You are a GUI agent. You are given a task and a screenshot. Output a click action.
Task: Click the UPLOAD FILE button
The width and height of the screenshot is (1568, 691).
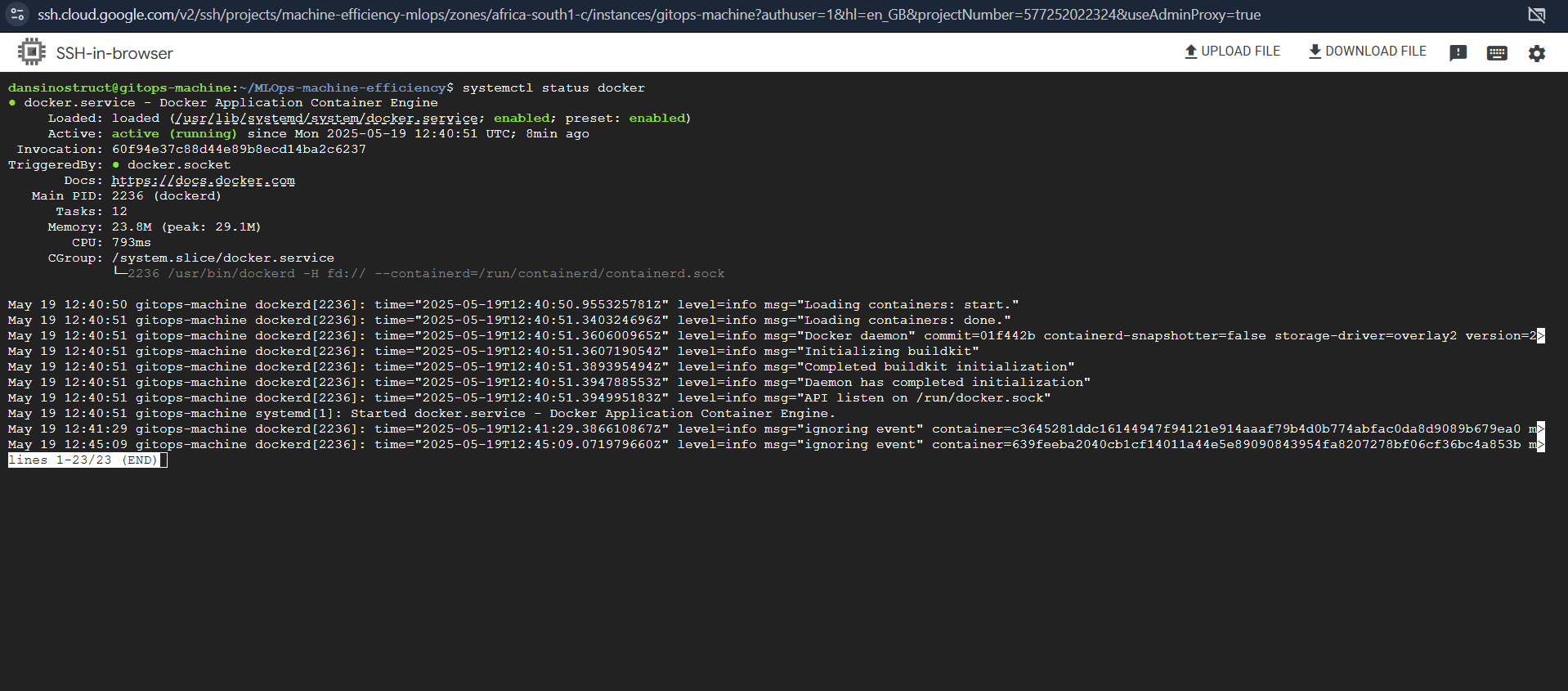click(1232, 52)
